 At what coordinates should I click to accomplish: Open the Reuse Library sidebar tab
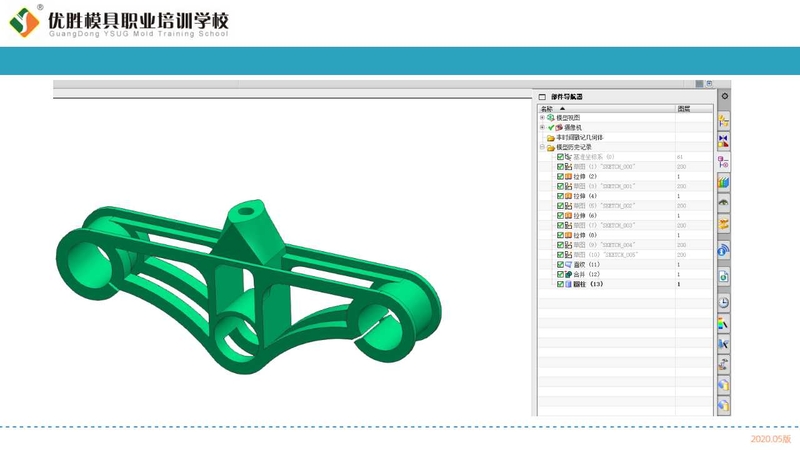coord(723,182)
